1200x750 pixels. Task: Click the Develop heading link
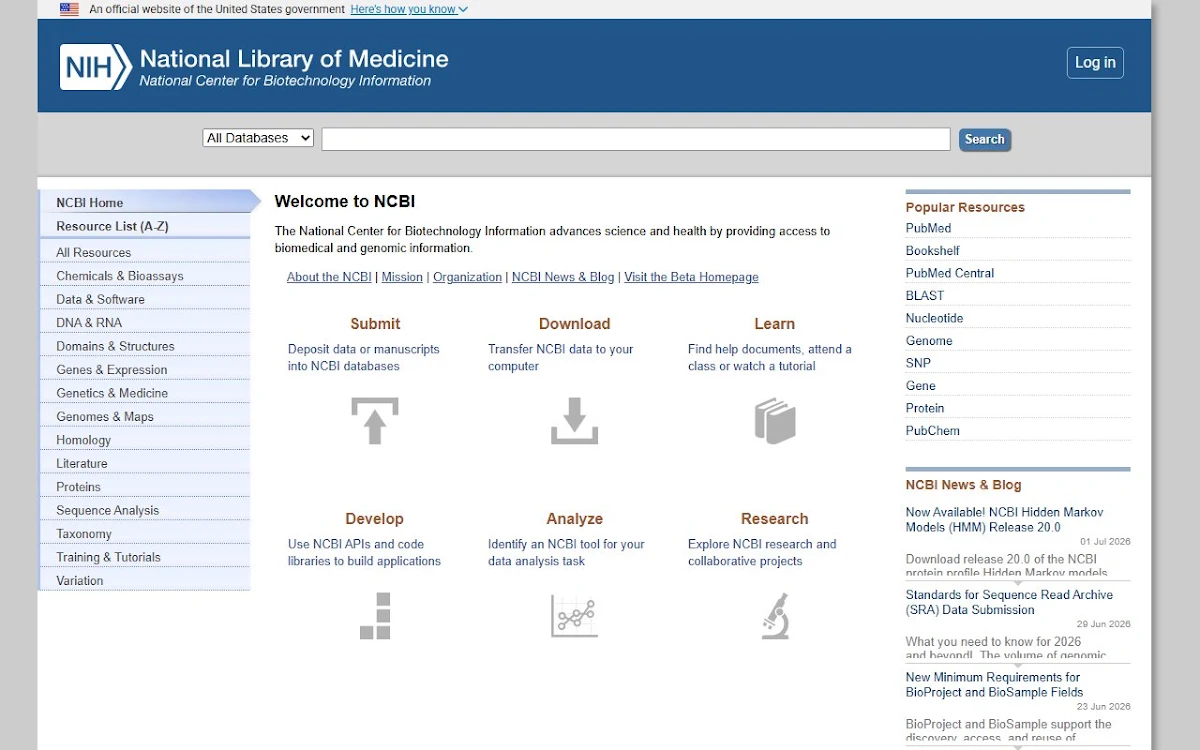tap(375, 519)
